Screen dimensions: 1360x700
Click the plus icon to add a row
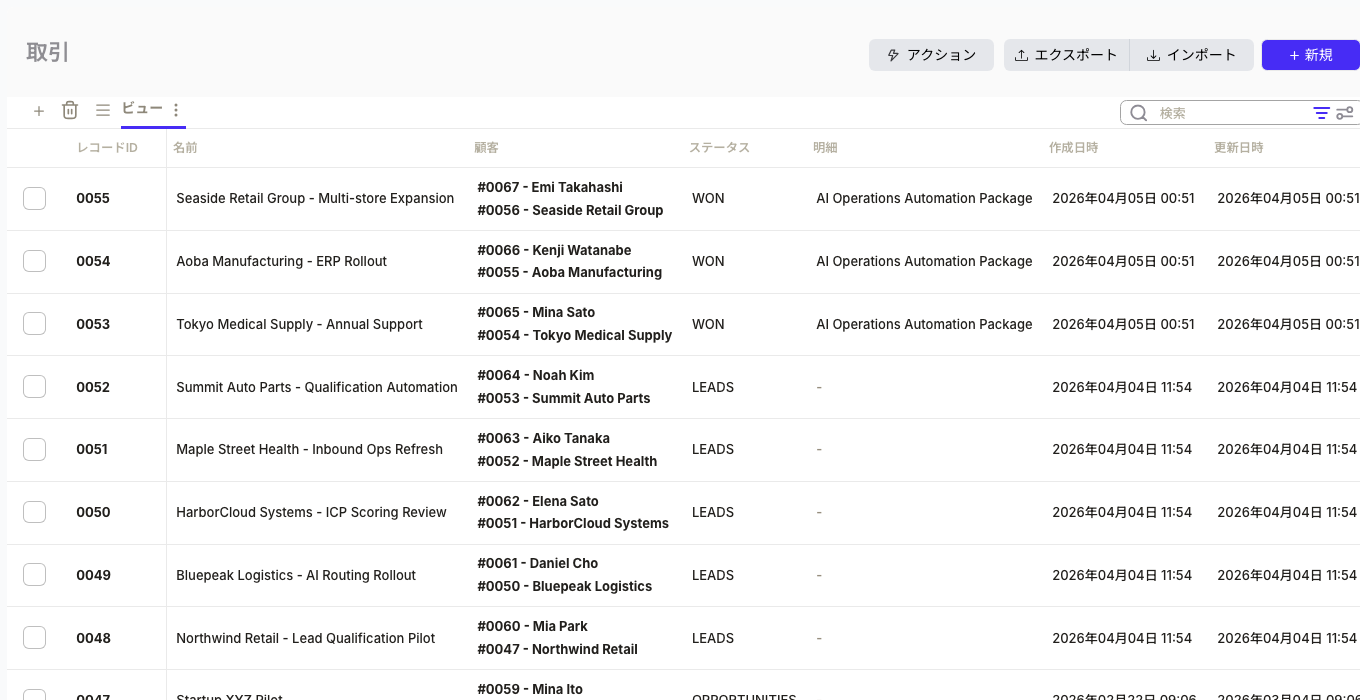pyautogui.click(x=39, y=111)
